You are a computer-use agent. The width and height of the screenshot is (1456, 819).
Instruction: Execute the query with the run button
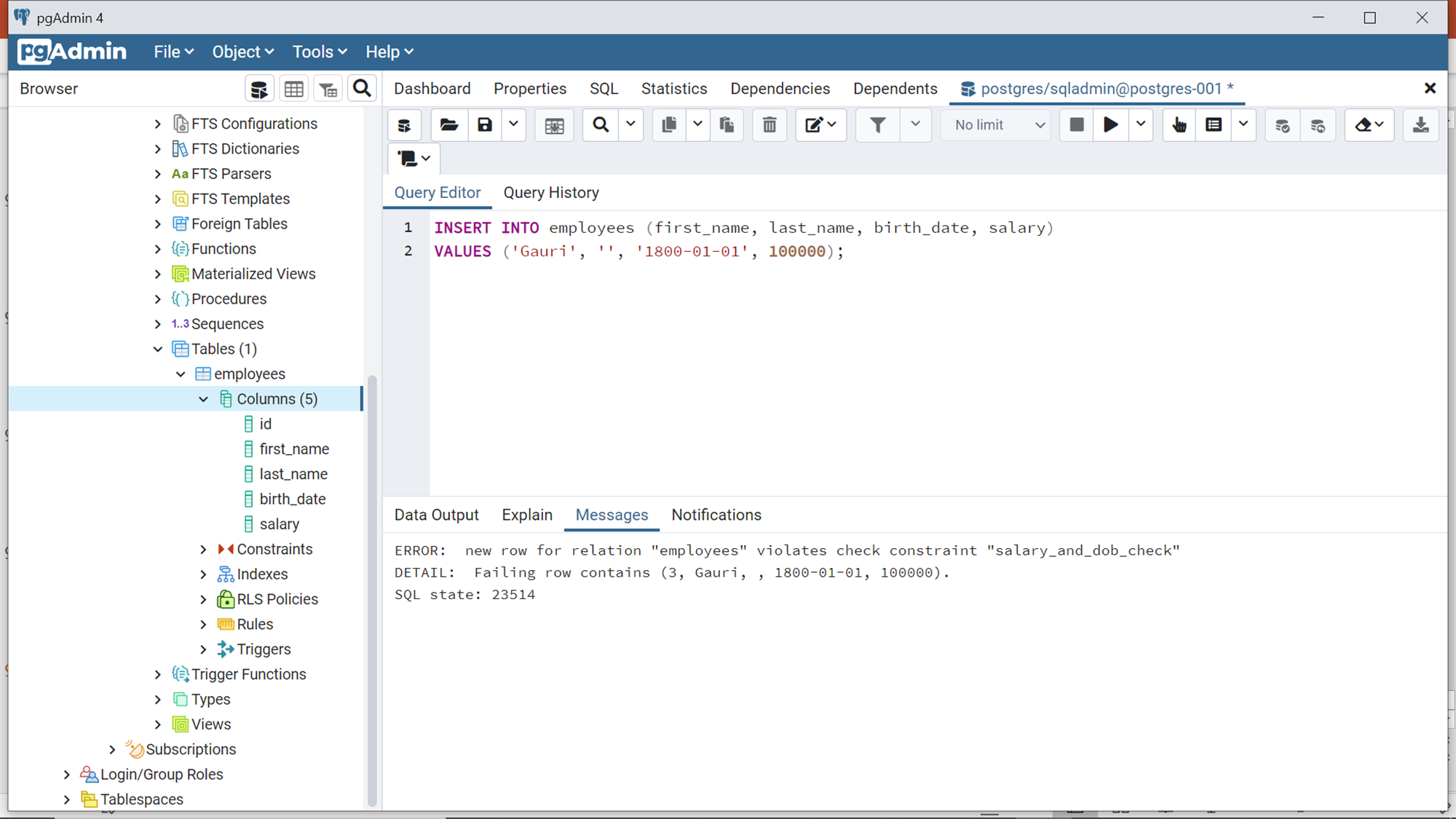1109,124
